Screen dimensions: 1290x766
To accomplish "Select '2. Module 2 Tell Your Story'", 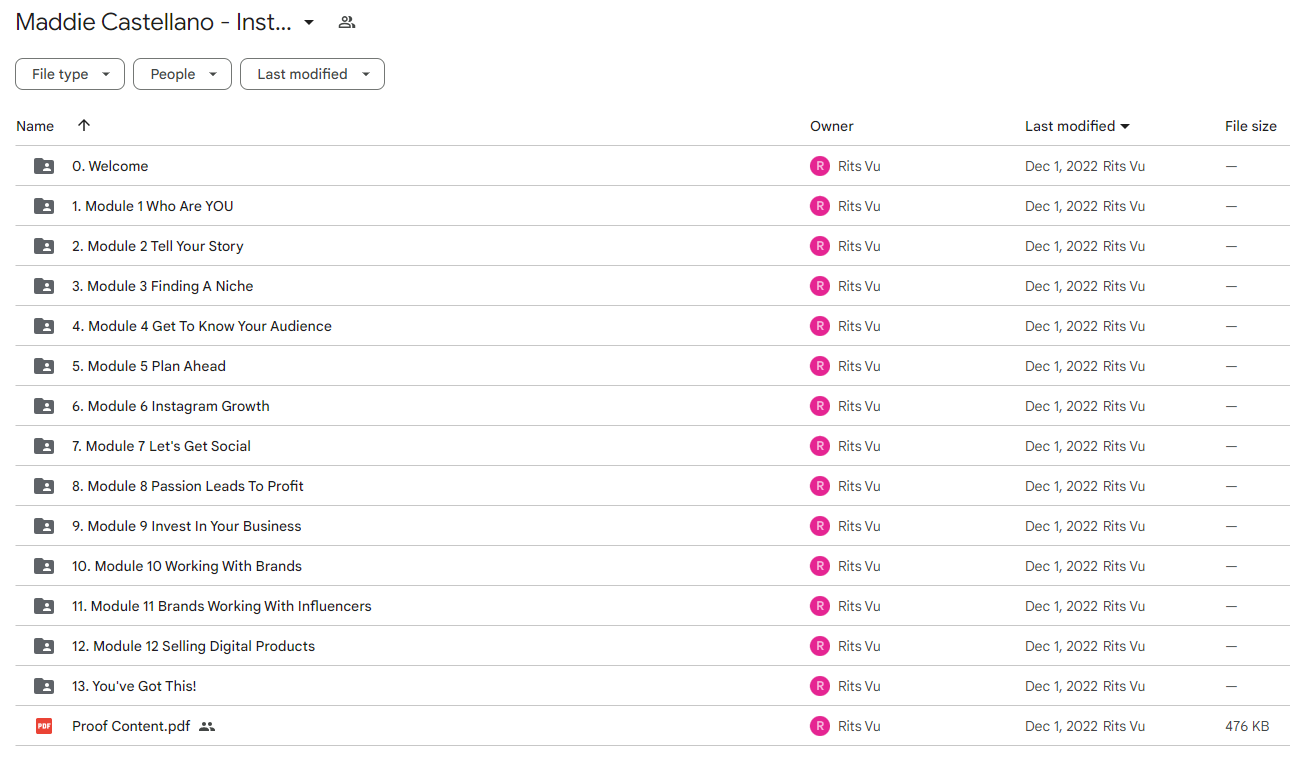I will pos(158,246).
